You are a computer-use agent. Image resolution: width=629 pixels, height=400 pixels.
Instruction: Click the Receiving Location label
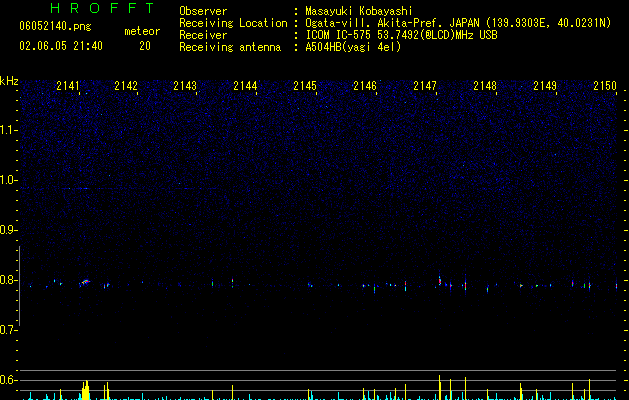point(233,23)
